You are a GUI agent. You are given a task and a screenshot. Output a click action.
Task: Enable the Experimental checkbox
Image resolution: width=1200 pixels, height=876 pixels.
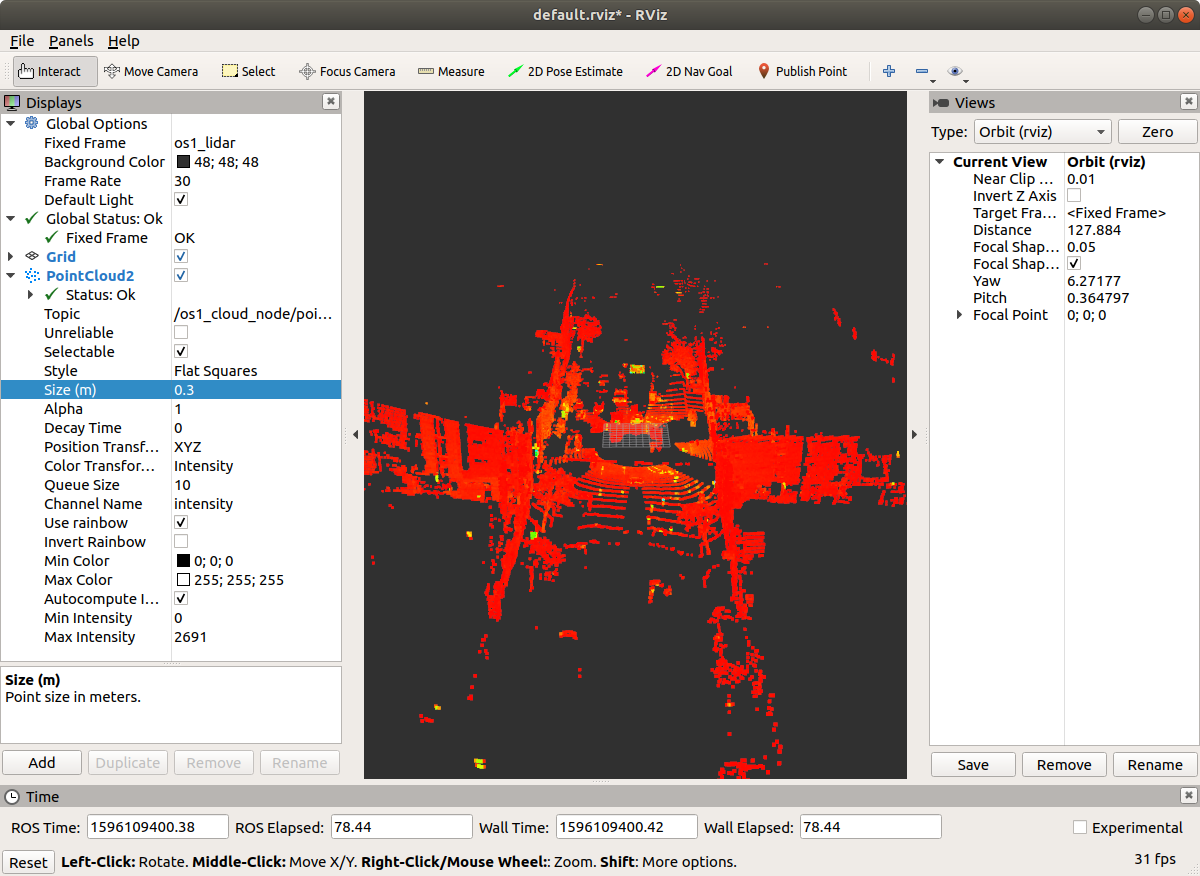(1080, 827)
